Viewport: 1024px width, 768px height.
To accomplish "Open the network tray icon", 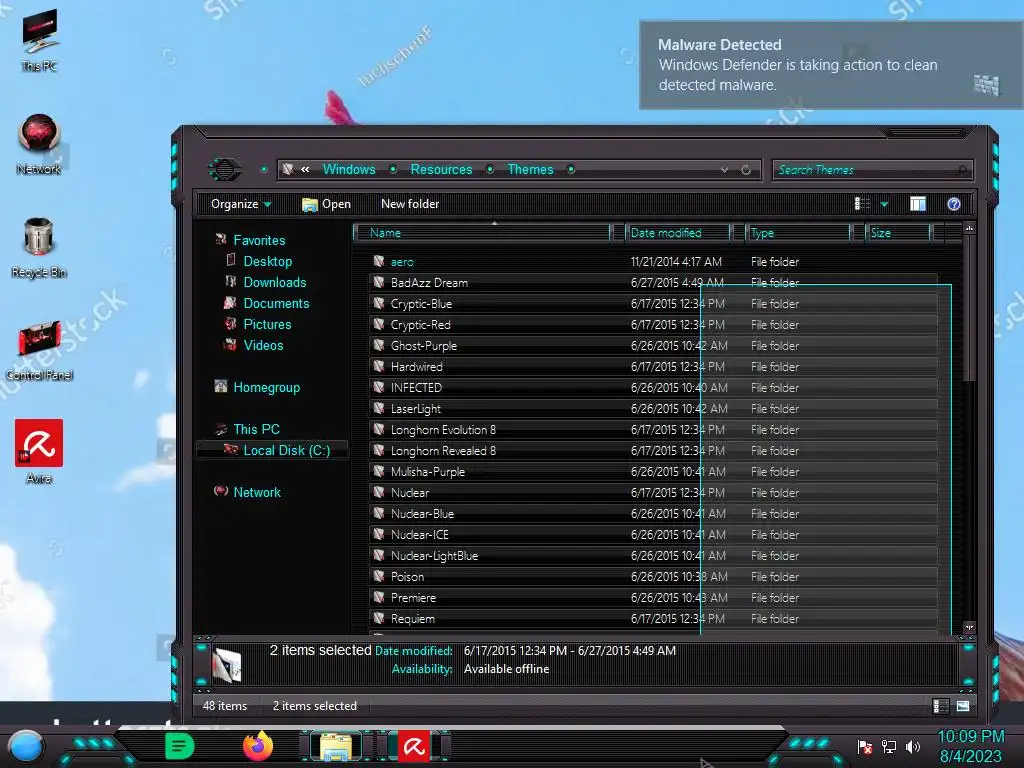I will (889, 746).
